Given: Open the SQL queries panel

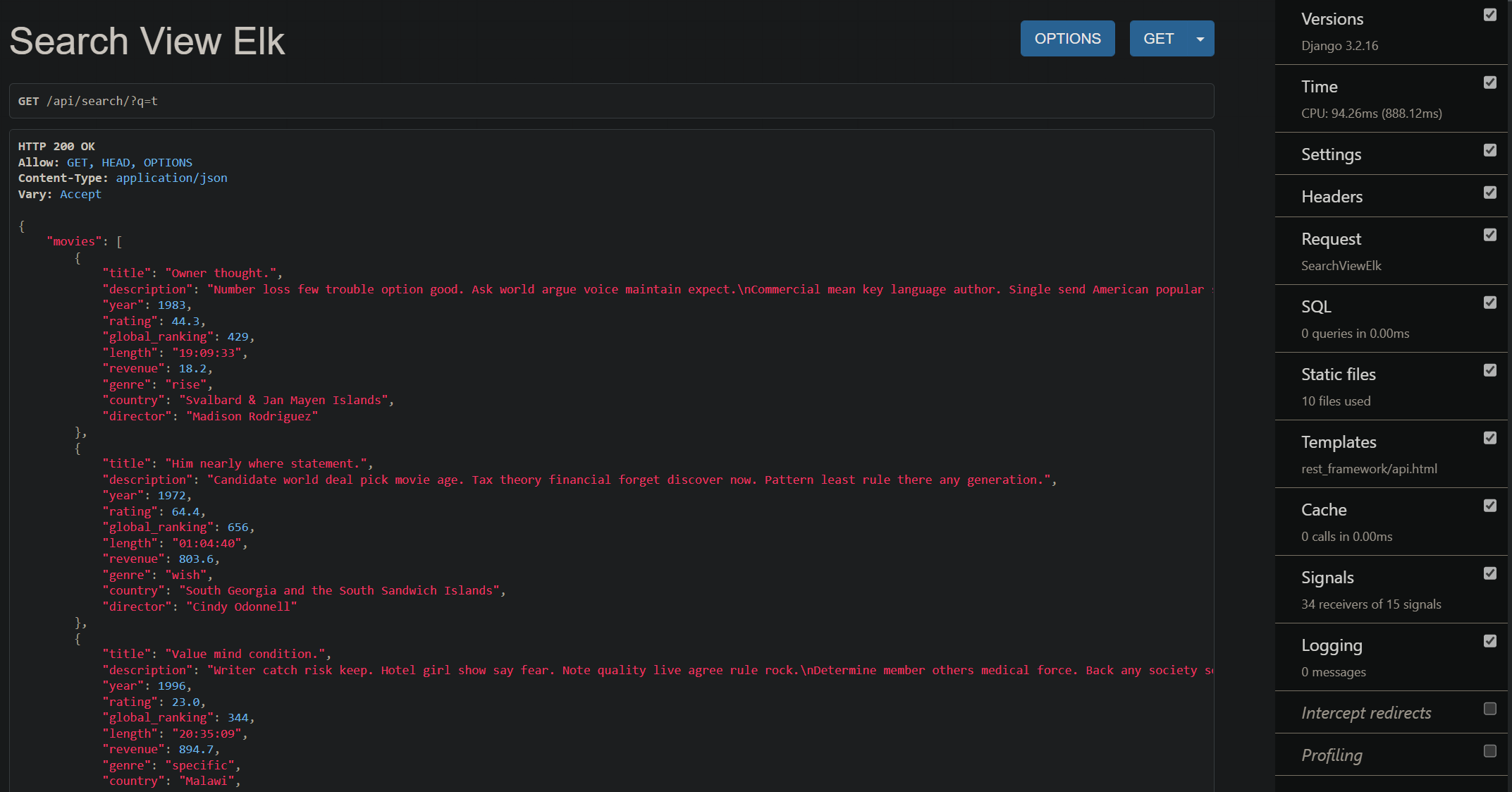Looking at the screenshot, I should point(1315,307).
